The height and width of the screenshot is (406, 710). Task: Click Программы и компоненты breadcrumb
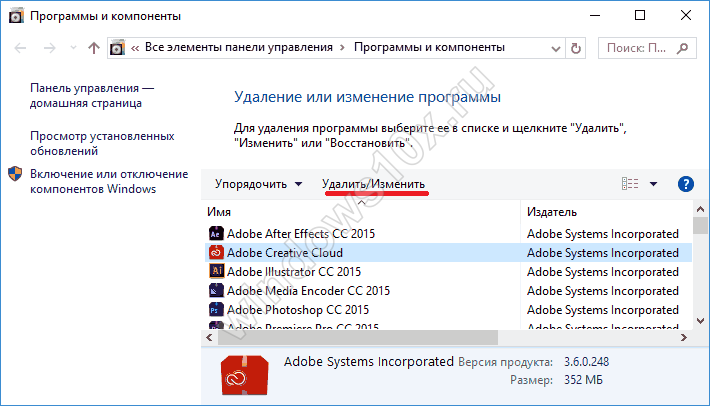tap(429, 48)
